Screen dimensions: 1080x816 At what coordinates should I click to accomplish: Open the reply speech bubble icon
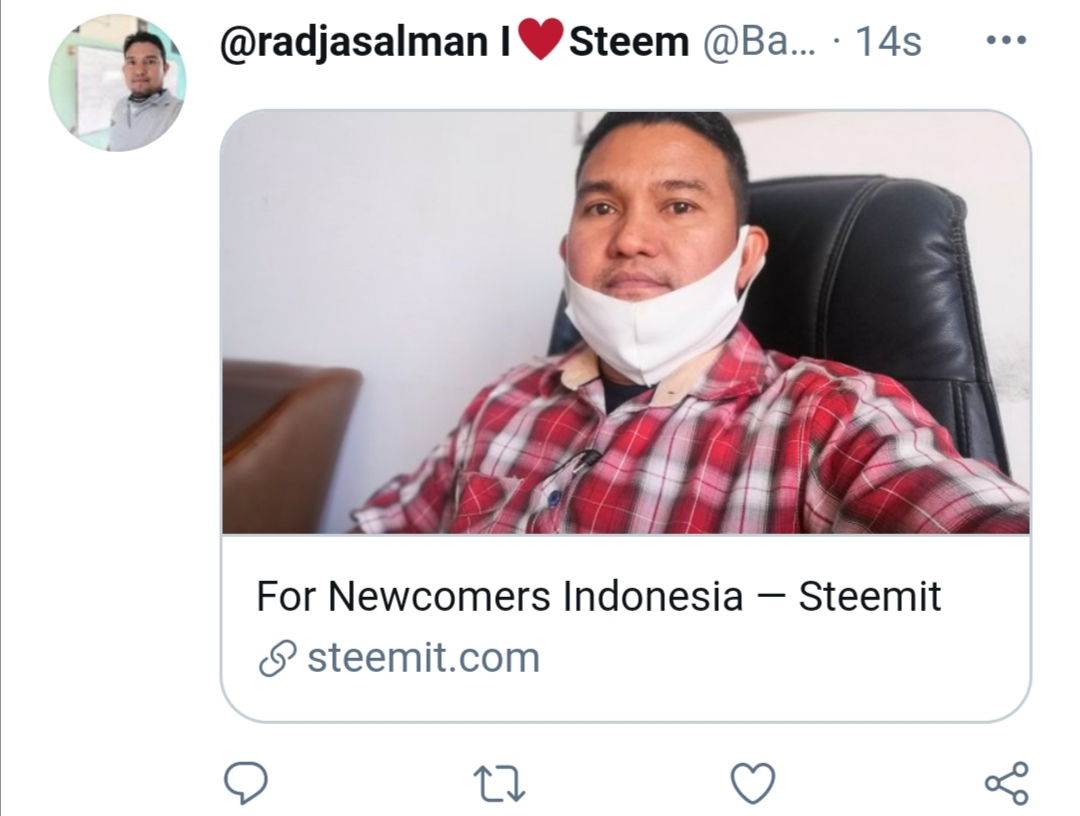(246, 783)
